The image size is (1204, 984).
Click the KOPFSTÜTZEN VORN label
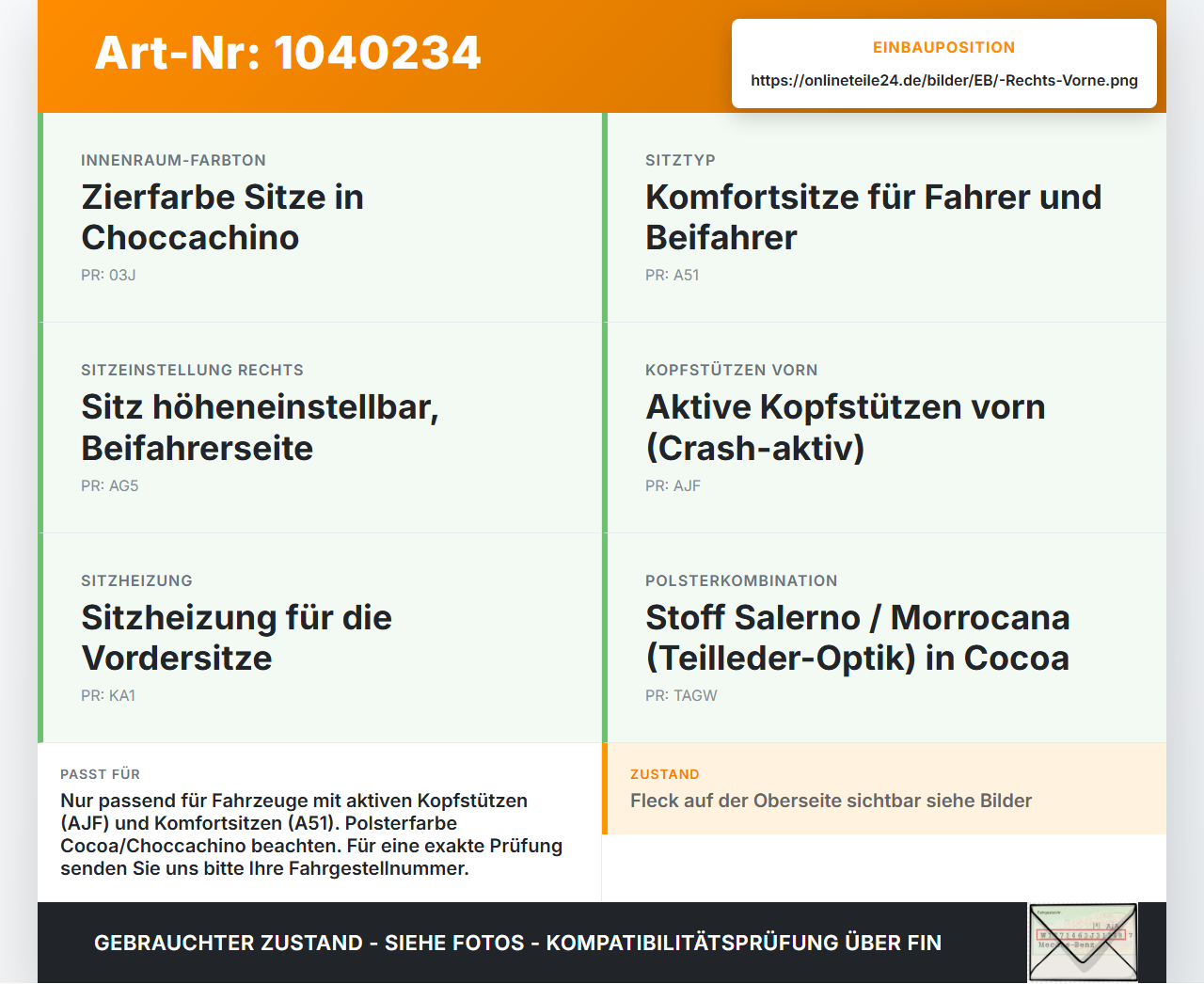pos(732,370)
